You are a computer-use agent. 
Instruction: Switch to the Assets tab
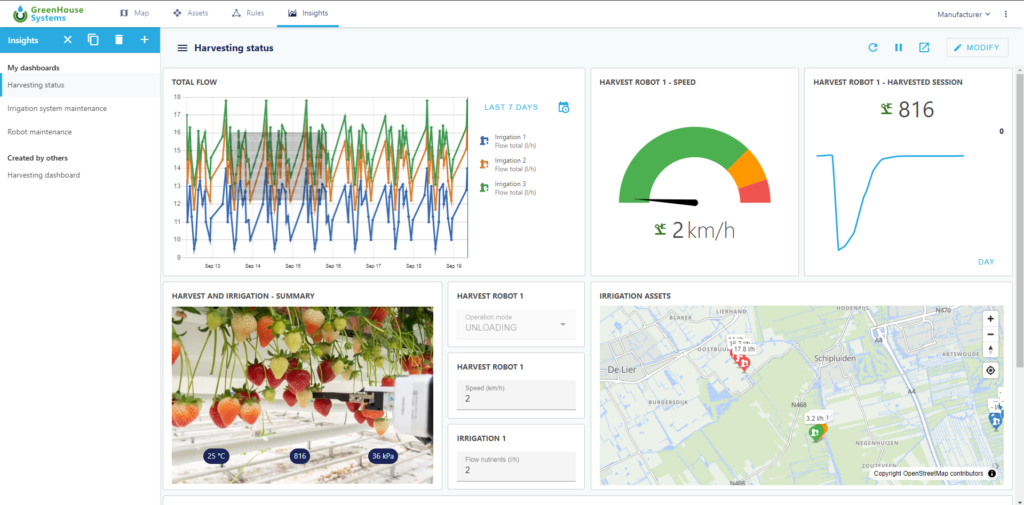[191, 14]
